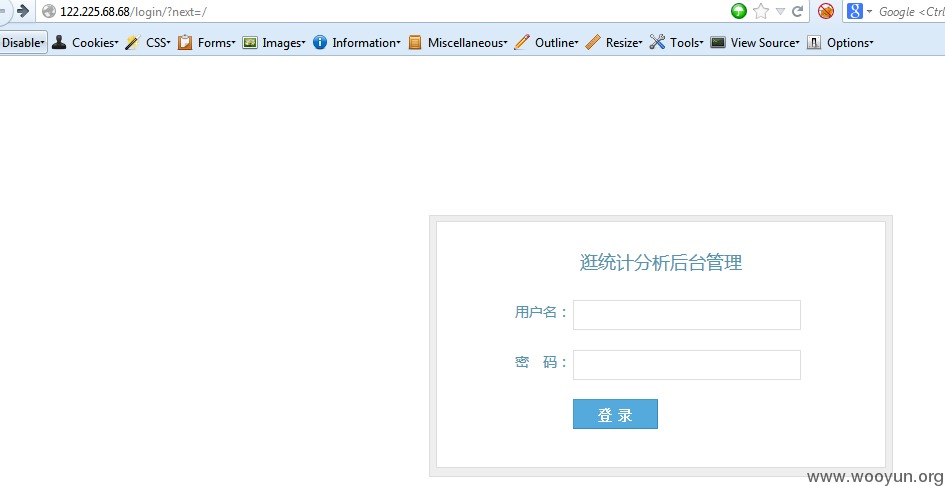Open the URL history dropdown arrow
The width and height of the screenshot is (945, 486).
(780, 11)
